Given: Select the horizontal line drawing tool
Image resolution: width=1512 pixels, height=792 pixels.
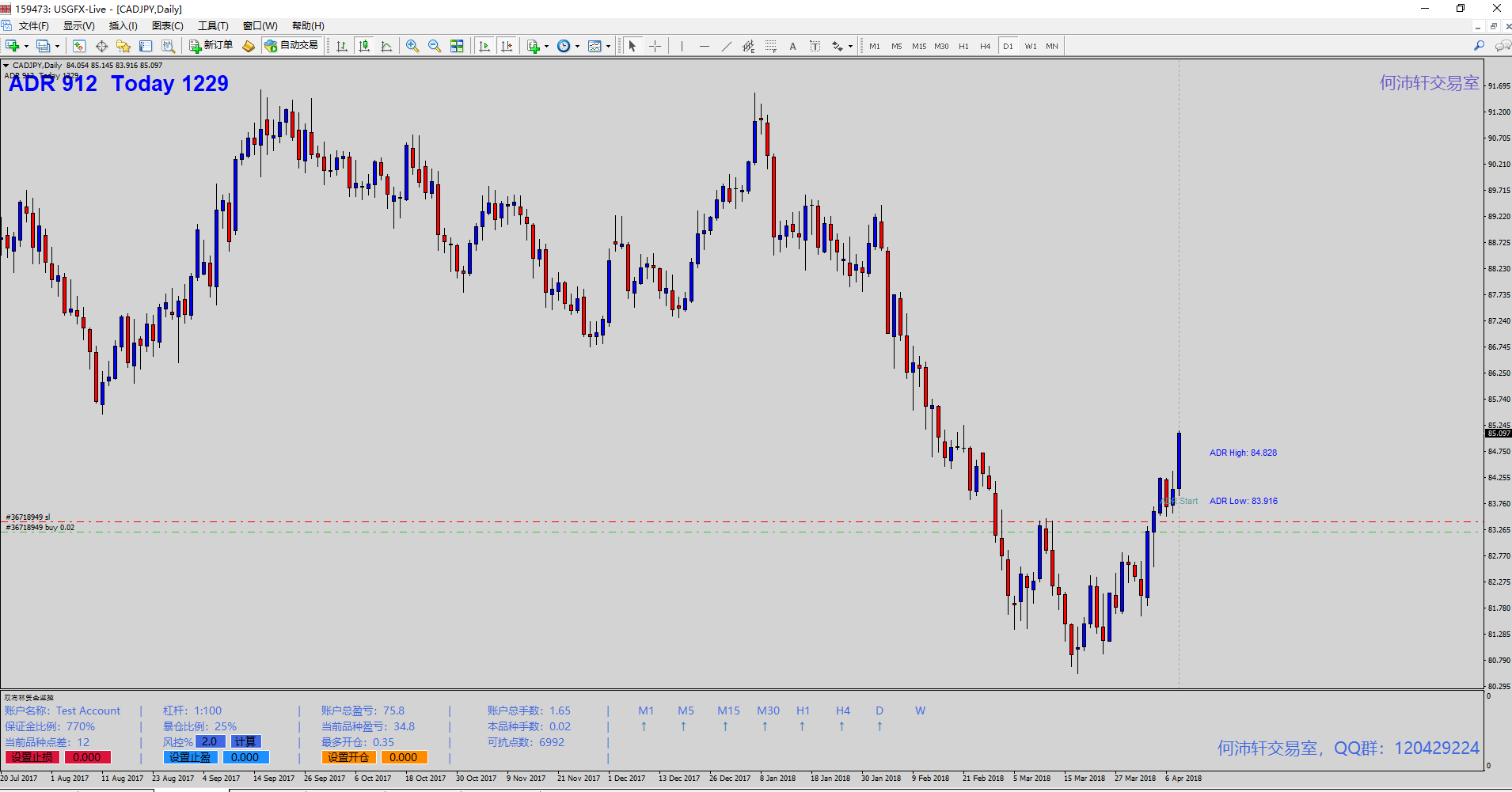Looking at the screenshot, I should [x=704, y=46].
